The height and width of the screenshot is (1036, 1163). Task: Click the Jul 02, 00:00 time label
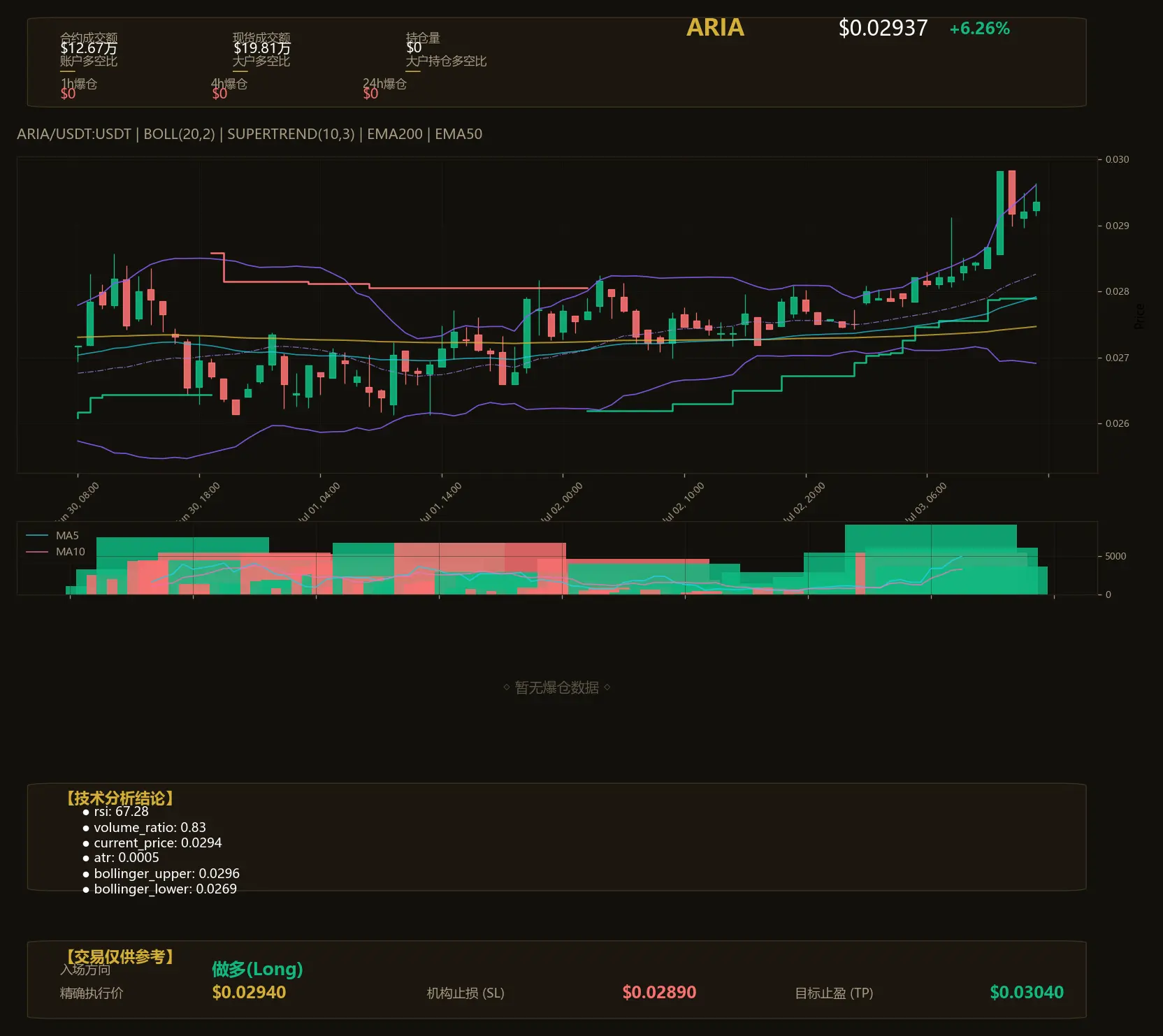click(x=562, y=502)
